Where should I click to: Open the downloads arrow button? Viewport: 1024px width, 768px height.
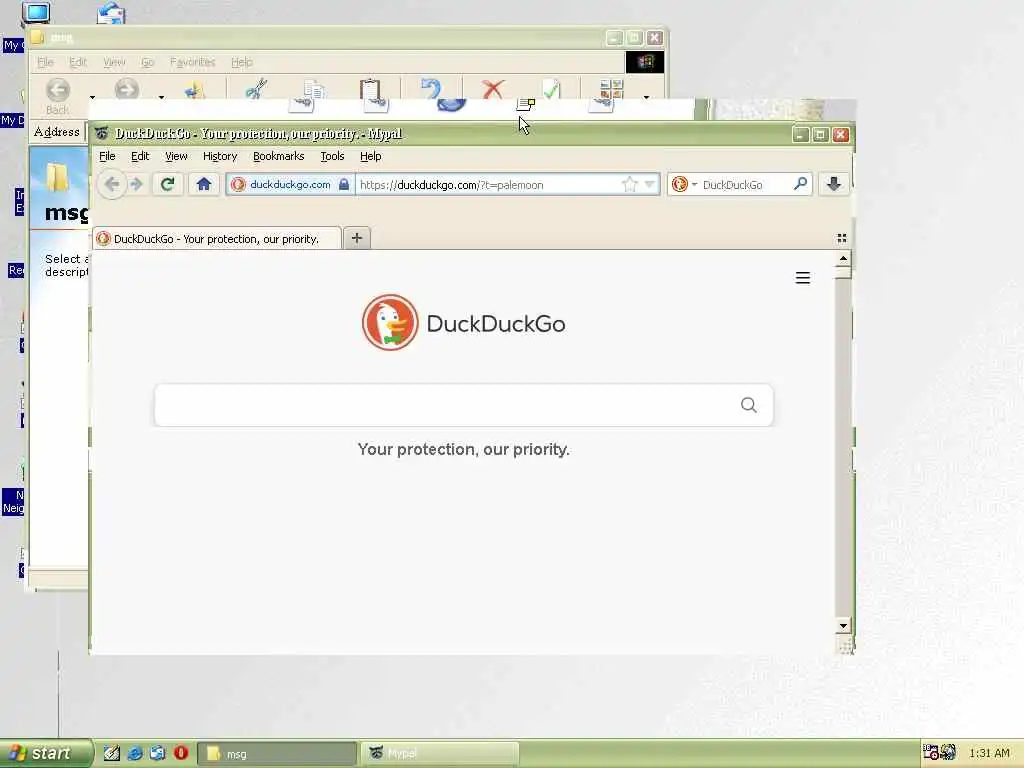[x=833, y=185]
